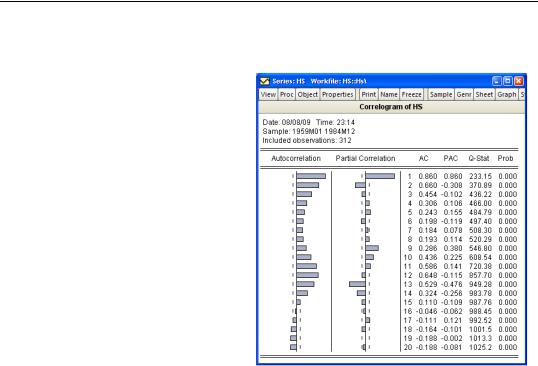Close the HS series window
The height and width of the screenshot is (366, 538).
[519, 81]
